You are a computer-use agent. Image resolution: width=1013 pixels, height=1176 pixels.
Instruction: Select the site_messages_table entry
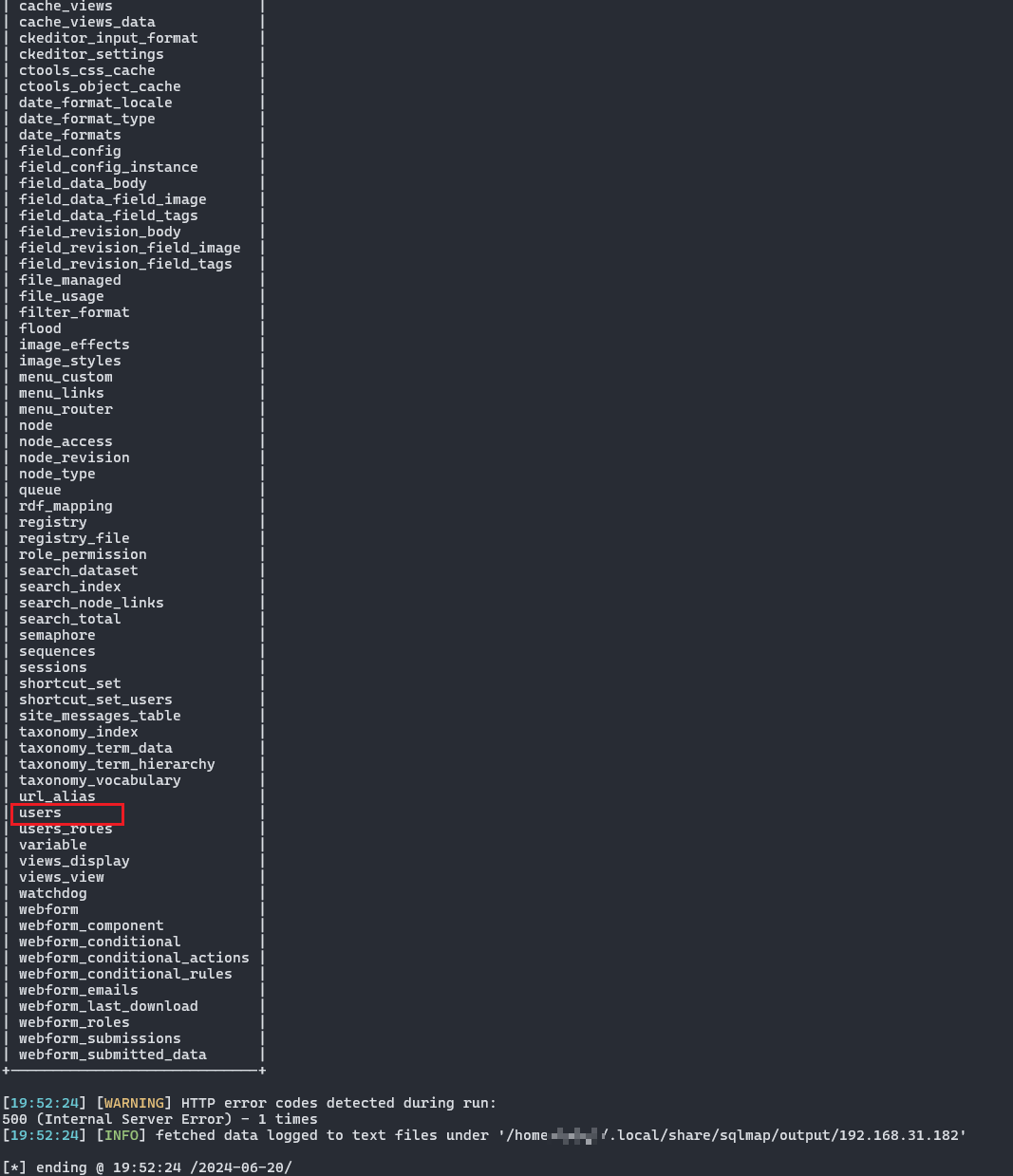pos(100,717)
